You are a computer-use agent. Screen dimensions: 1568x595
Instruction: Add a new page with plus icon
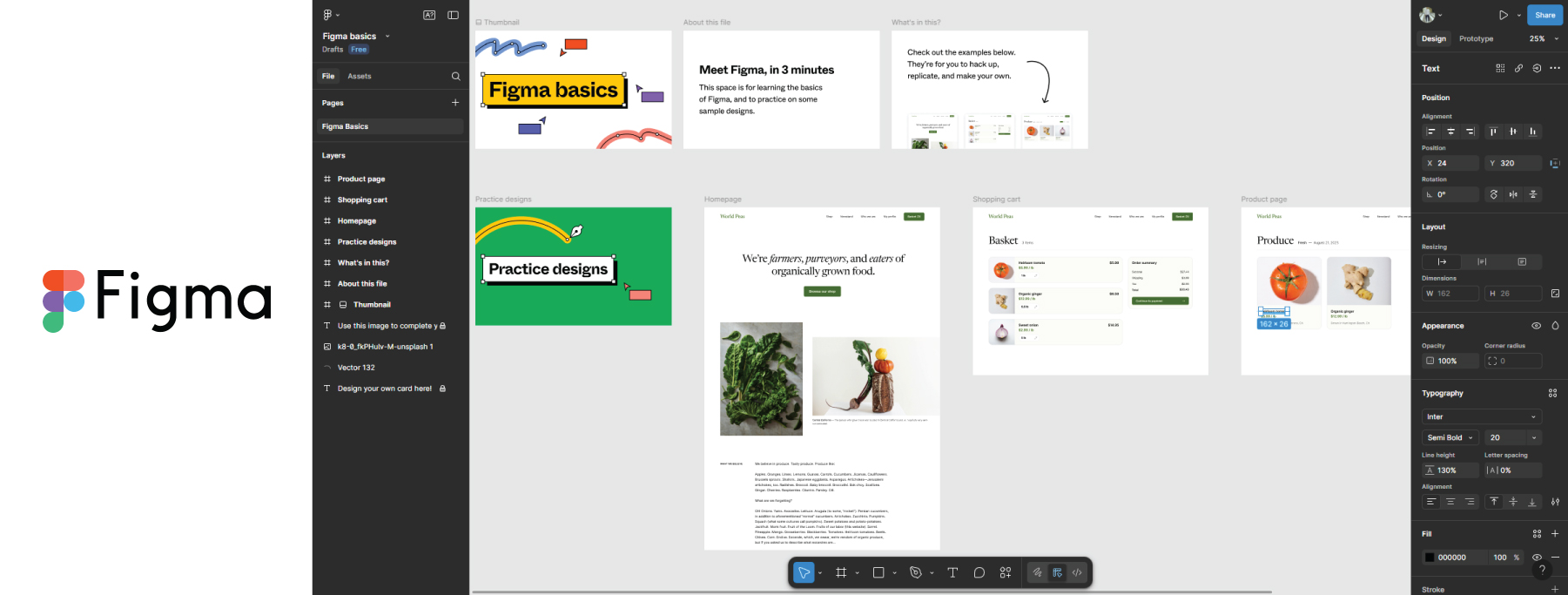click(x=454, y=103)
